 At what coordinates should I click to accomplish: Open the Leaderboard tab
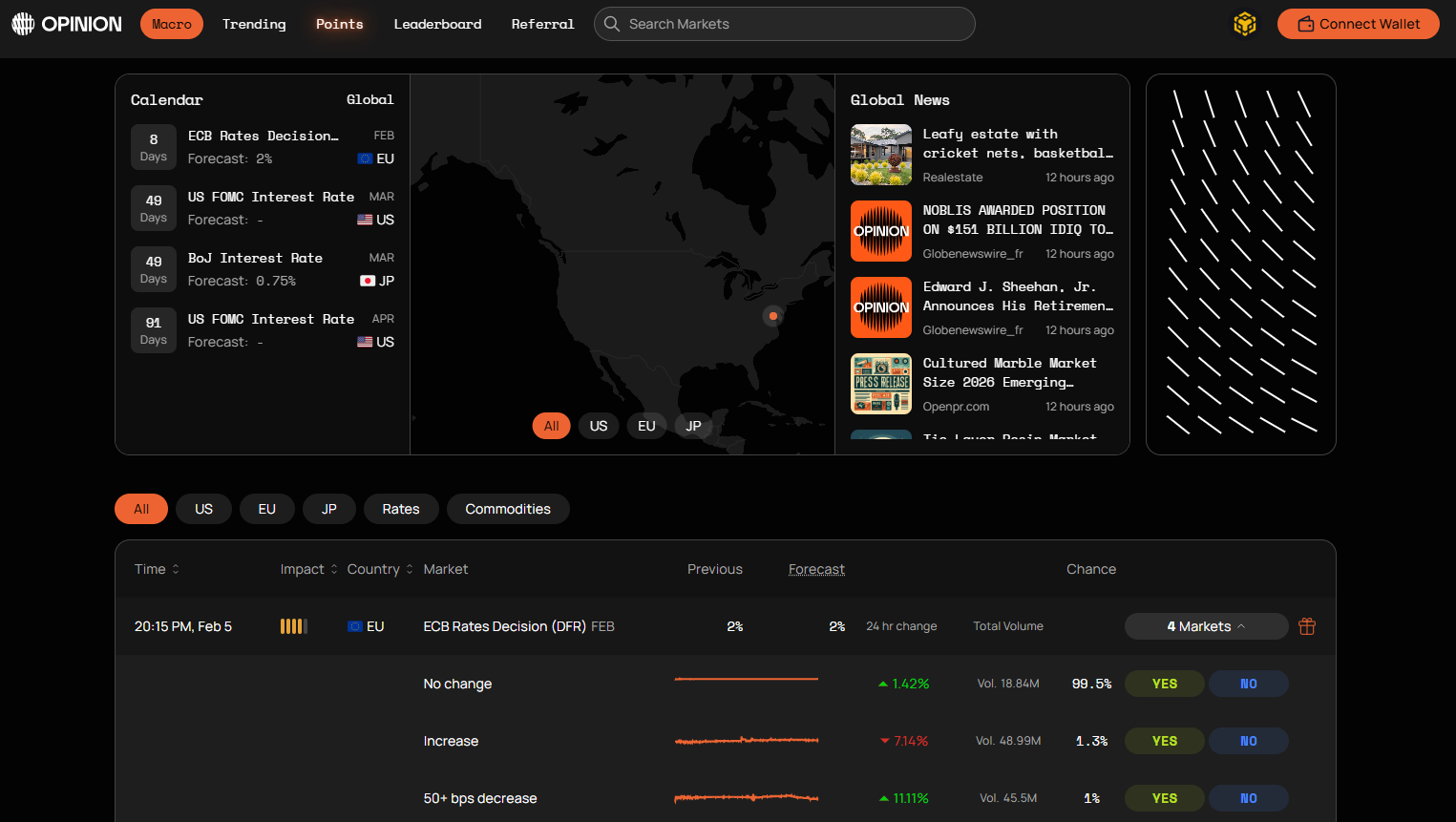437,24
